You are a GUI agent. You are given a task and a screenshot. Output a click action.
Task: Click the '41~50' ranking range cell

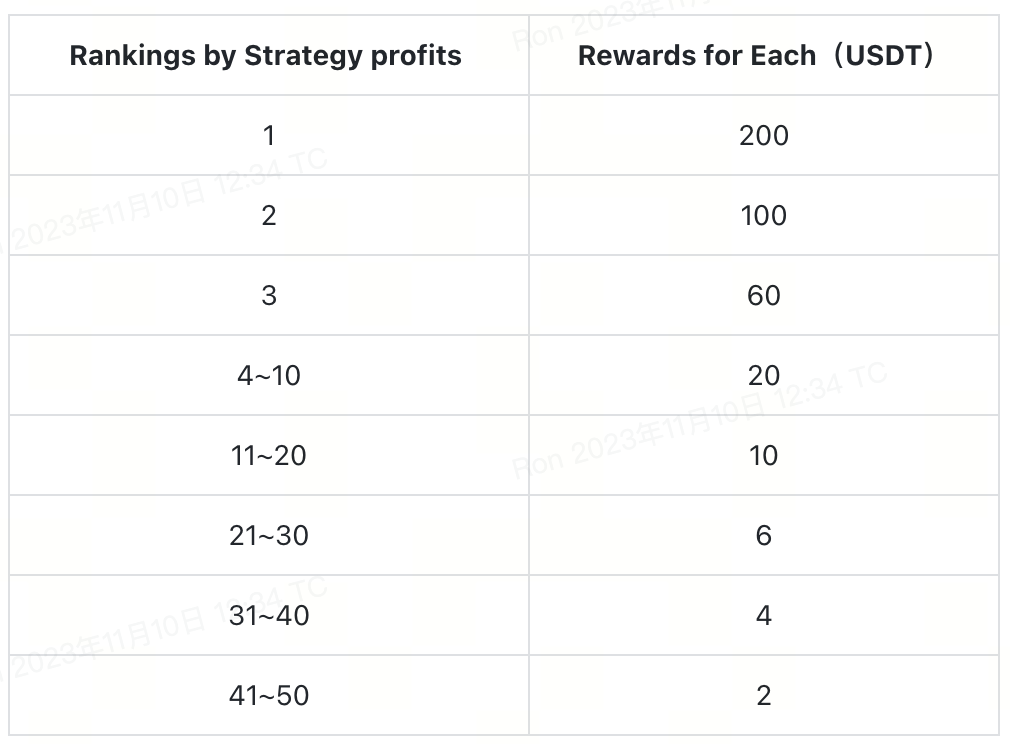(268, 695)
